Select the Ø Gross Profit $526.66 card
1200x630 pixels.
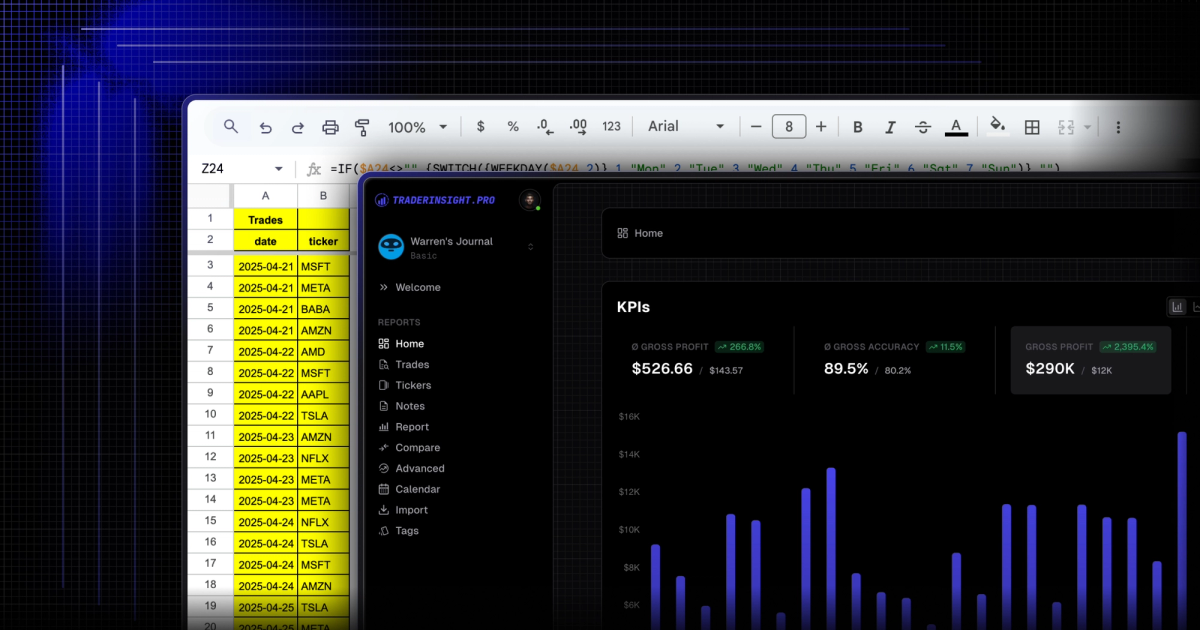(x=697, y=359)
